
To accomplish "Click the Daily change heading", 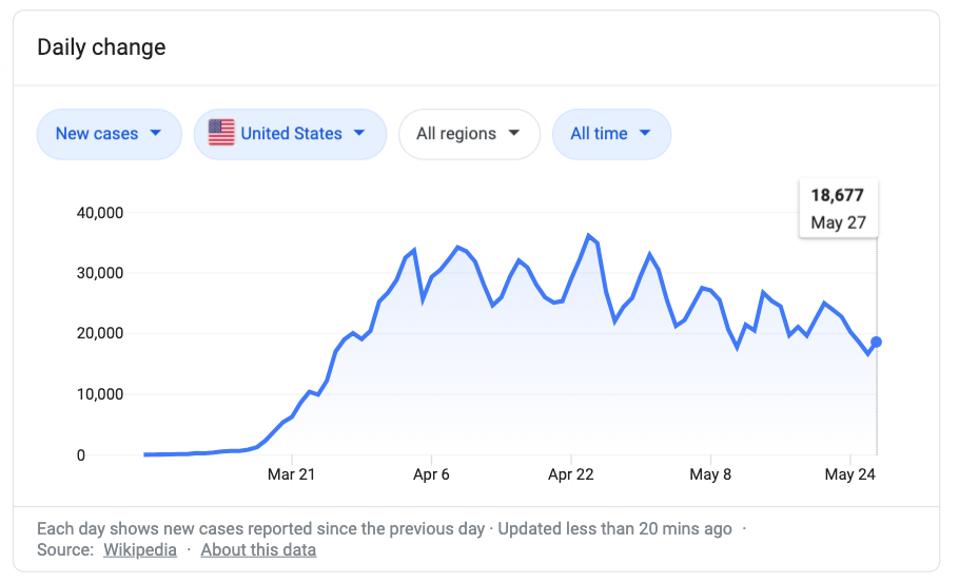I will point(101,47).
